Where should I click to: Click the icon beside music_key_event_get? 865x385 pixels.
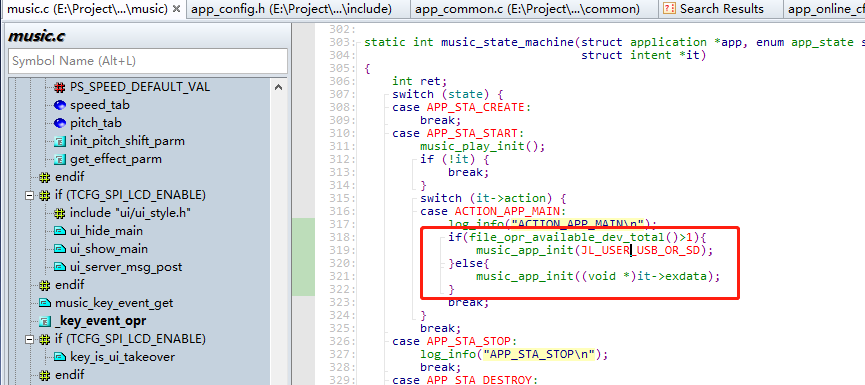(45, 303)
